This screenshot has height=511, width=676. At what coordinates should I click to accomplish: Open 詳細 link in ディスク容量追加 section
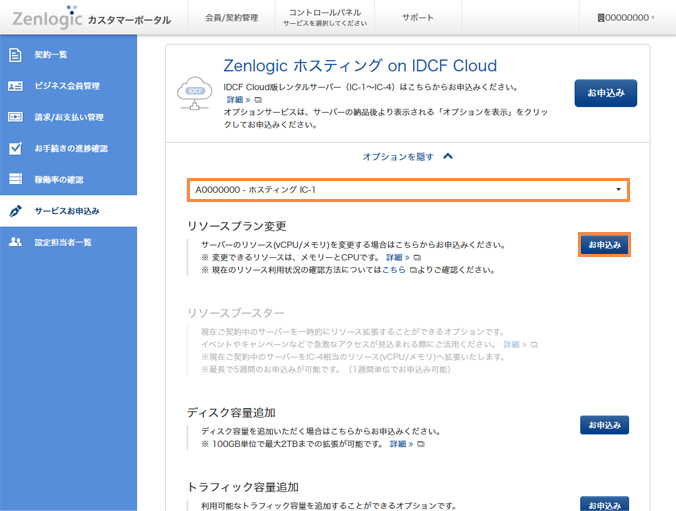[x=401, y=444]
